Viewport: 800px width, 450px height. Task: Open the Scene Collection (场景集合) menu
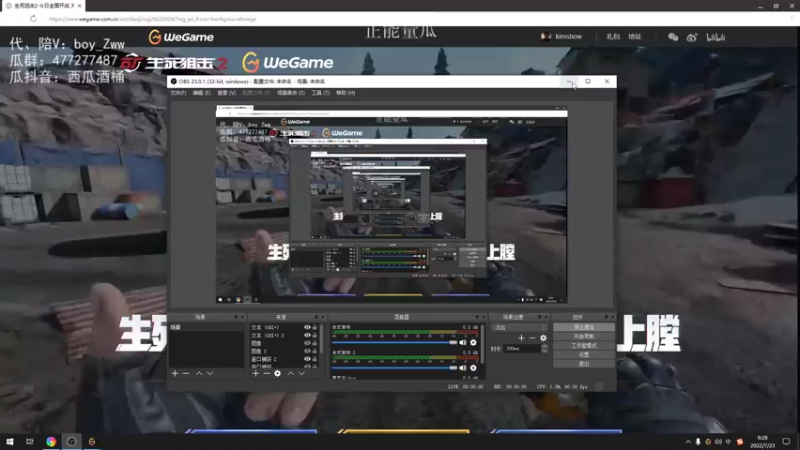tap(291, 93)
